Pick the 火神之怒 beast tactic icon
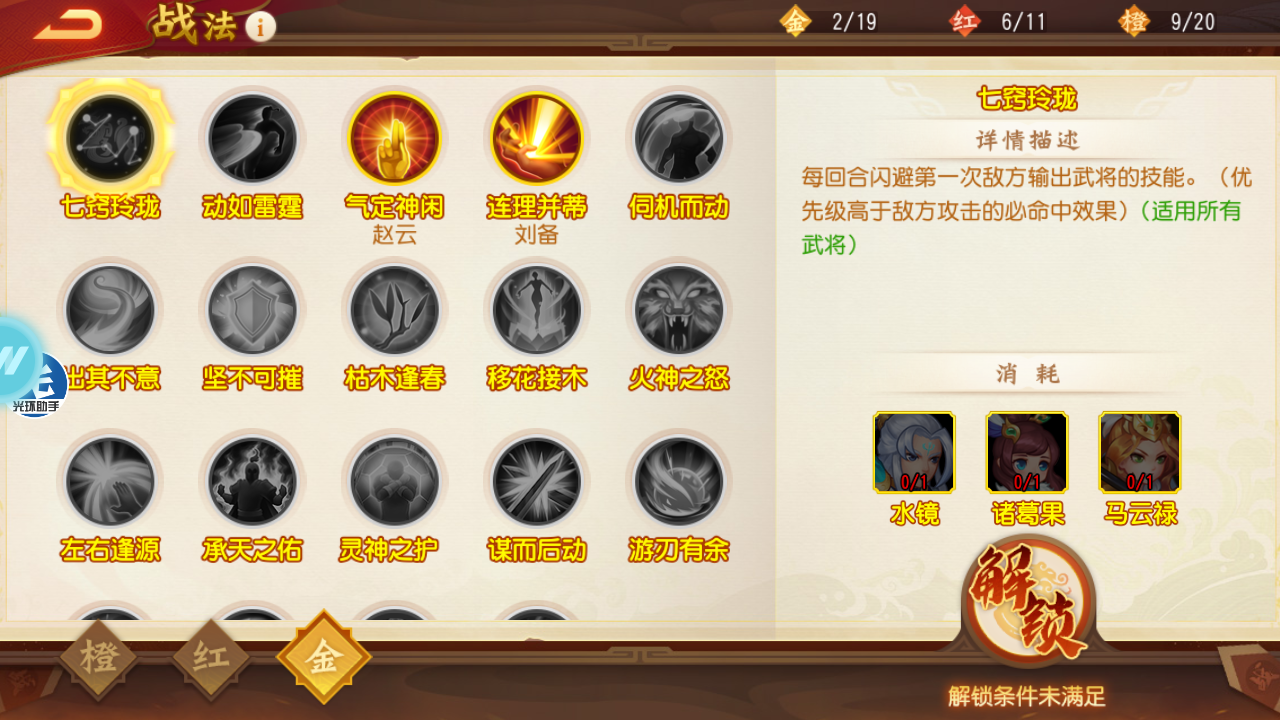 678,310
